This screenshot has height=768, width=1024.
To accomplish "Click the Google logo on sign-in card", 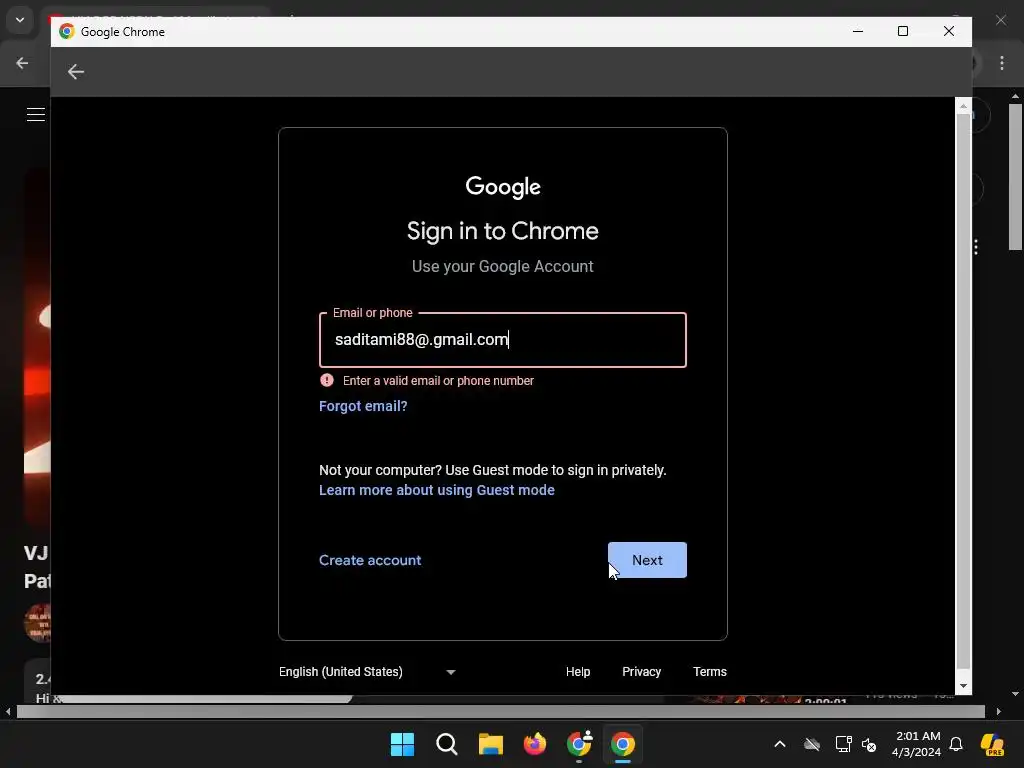I will coord(503,187).
